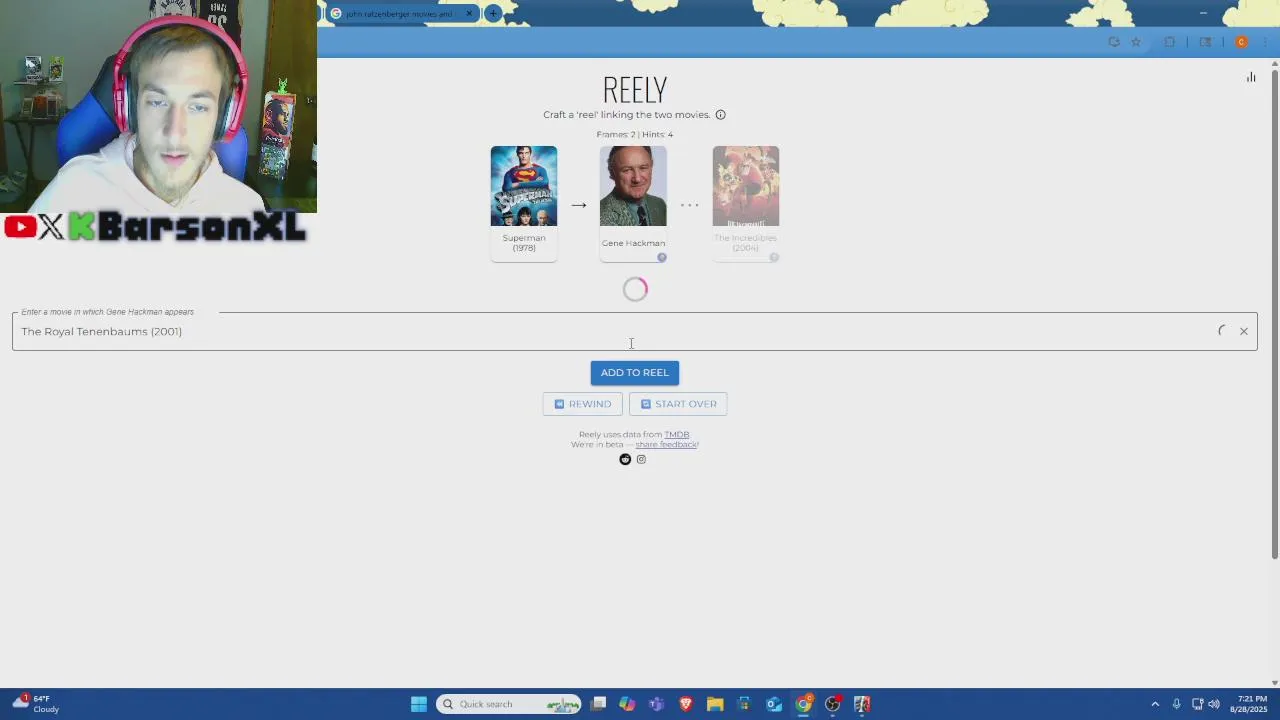Open Microsoft Teams from the taskbar
1280x720 pixels.
tap(656, 704)
